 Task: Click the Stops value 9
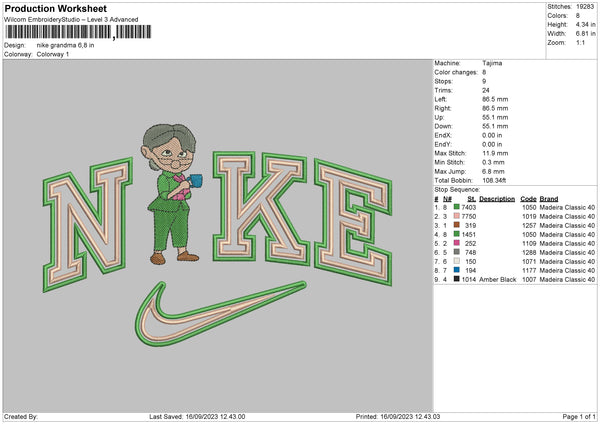[484, 81]
